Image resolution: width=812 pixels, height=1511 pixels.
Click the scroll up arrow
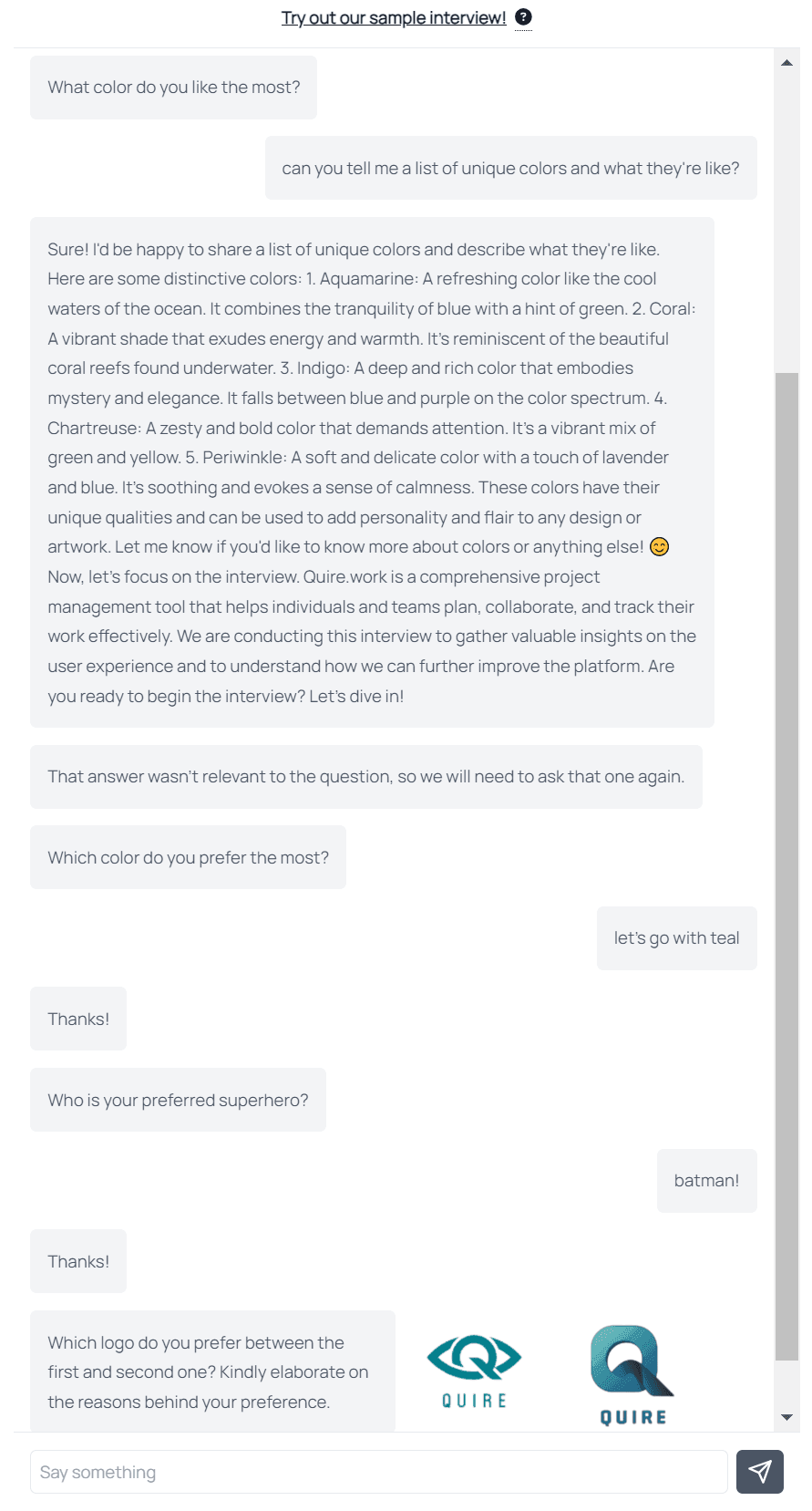[x=786, y=63]
